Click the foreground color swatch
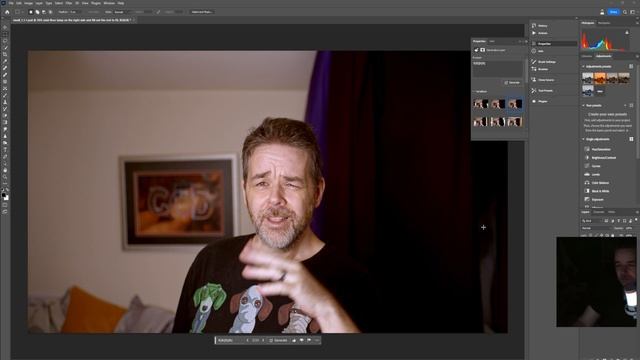640x360 pixels. [4, 196]
